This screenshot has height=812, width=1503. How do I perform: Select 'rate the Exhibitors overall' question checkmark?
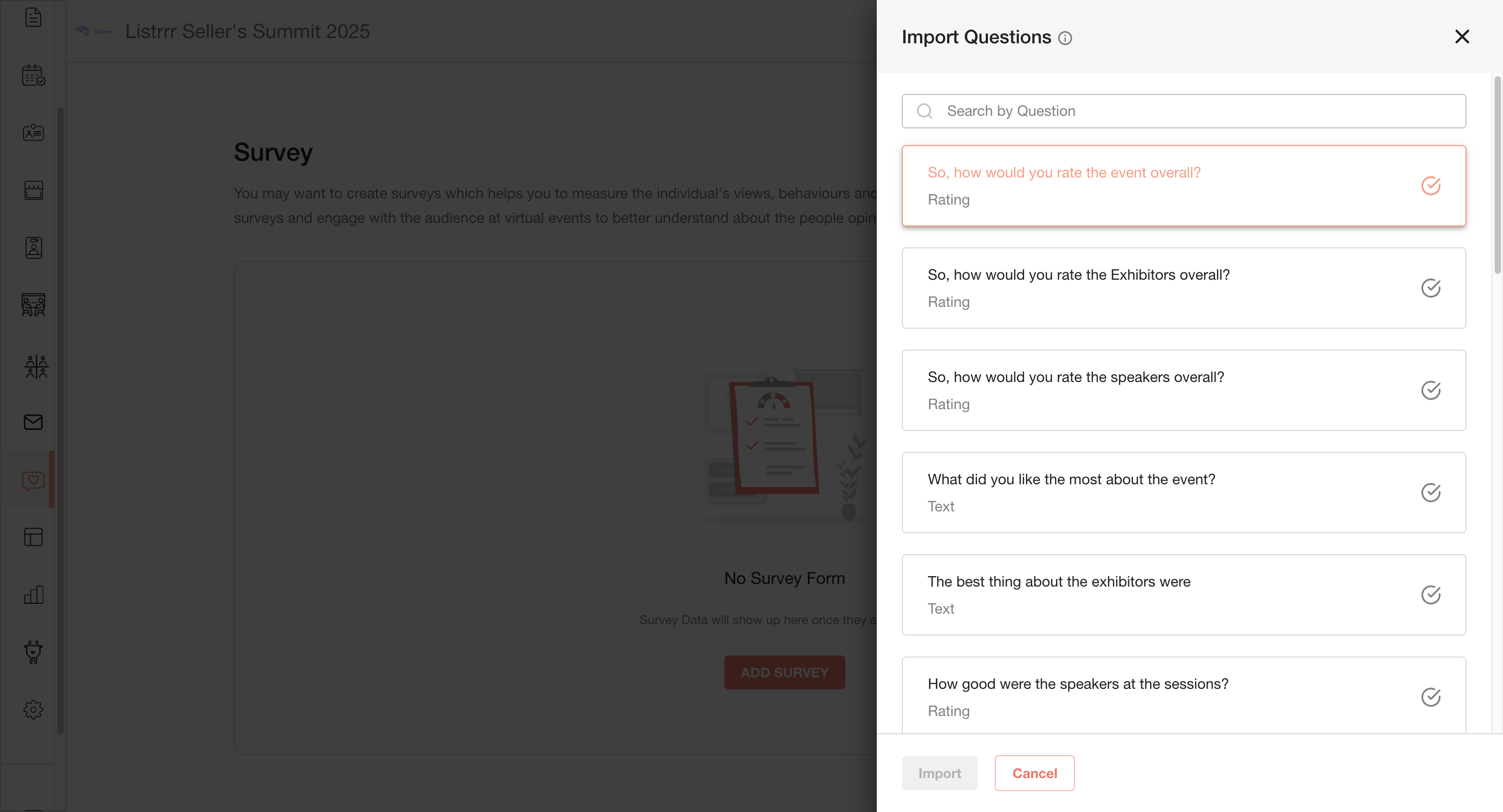click(1430, 288)
